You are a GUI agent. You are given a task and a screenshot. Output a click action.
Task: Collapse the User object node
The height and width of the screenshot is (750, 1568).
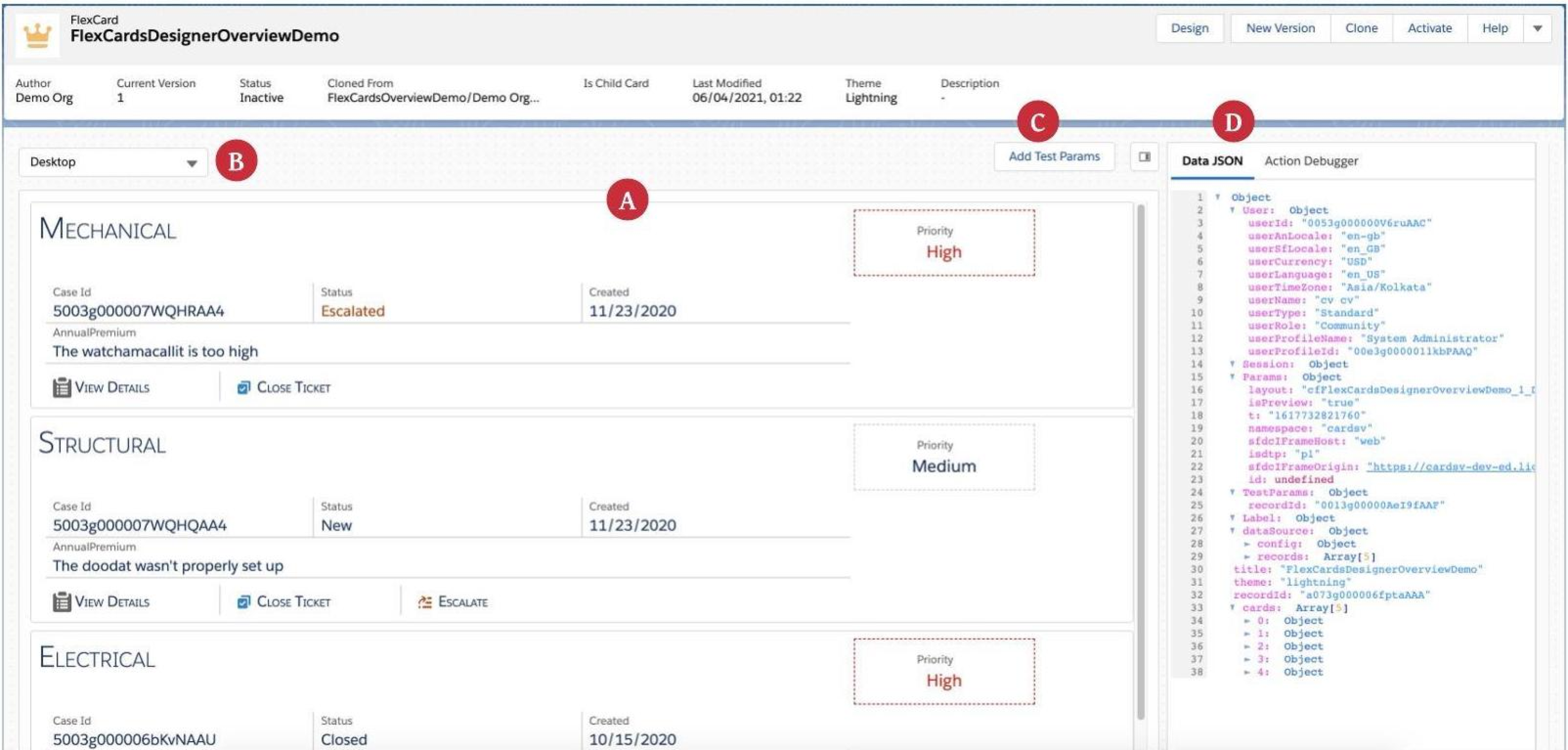pos(1232,209)
